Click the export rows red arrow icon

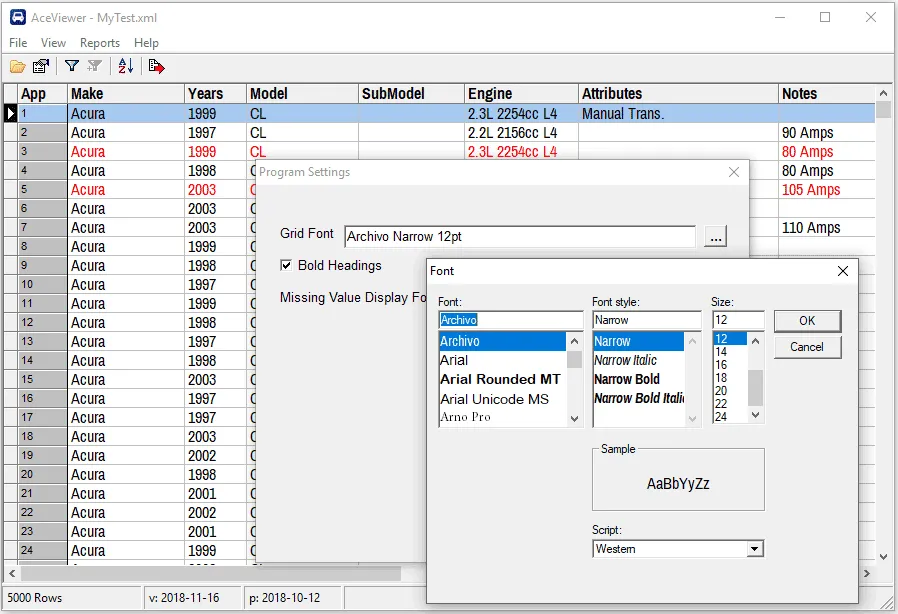(x=156, y=67)
